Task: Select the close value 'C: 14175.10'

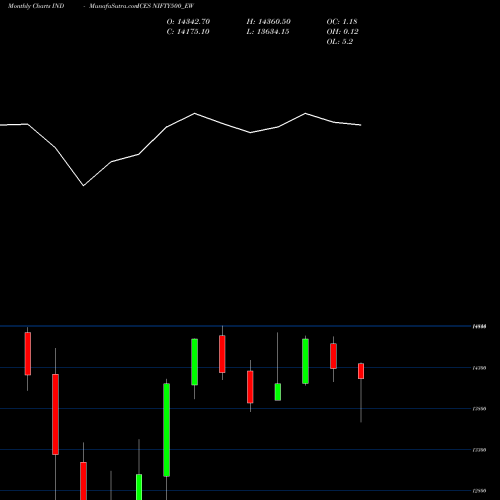Action: tap(188, 32)
